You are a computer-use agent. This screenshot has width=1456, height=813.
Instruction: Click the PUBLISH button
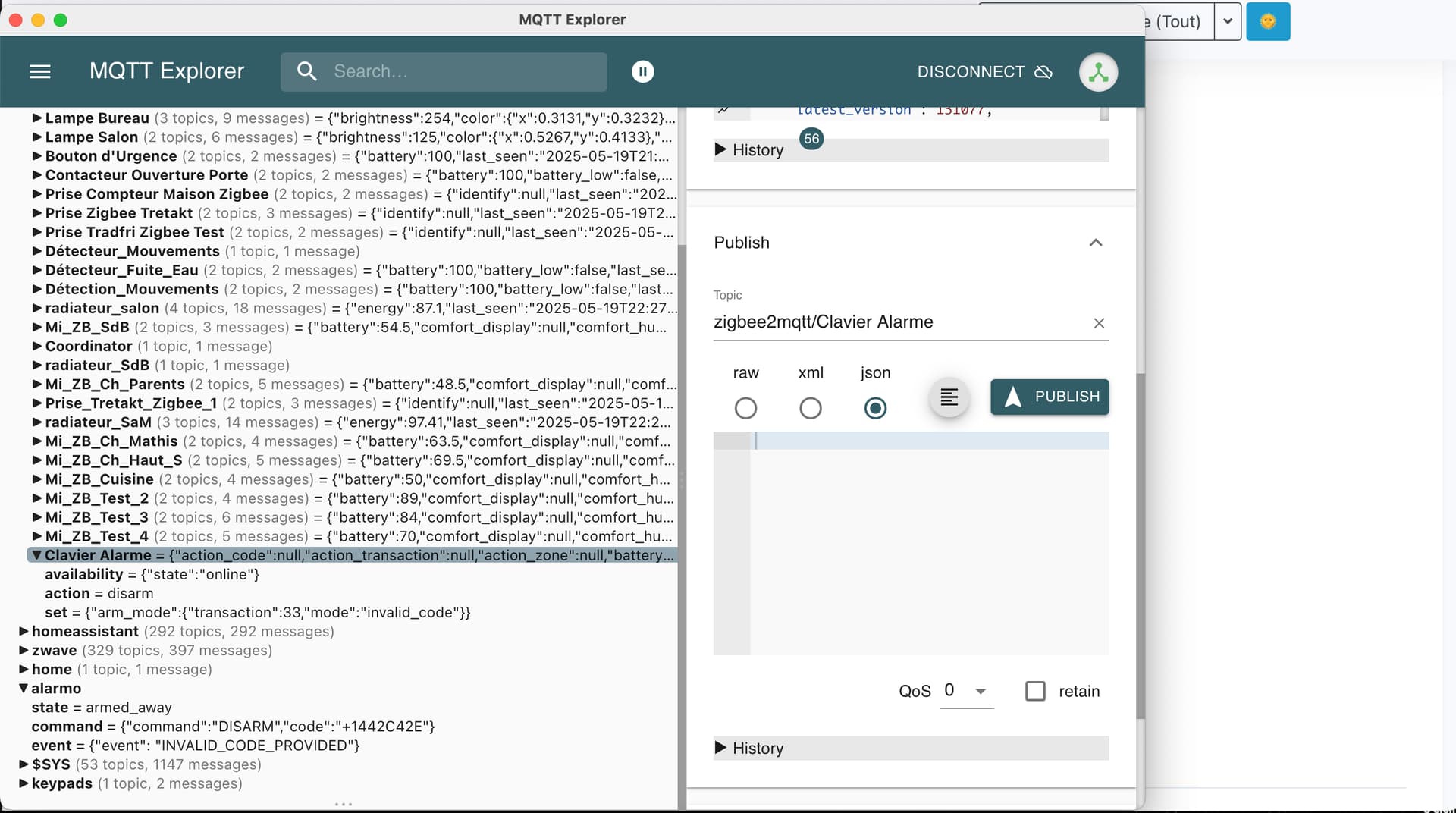point(1050,397)
